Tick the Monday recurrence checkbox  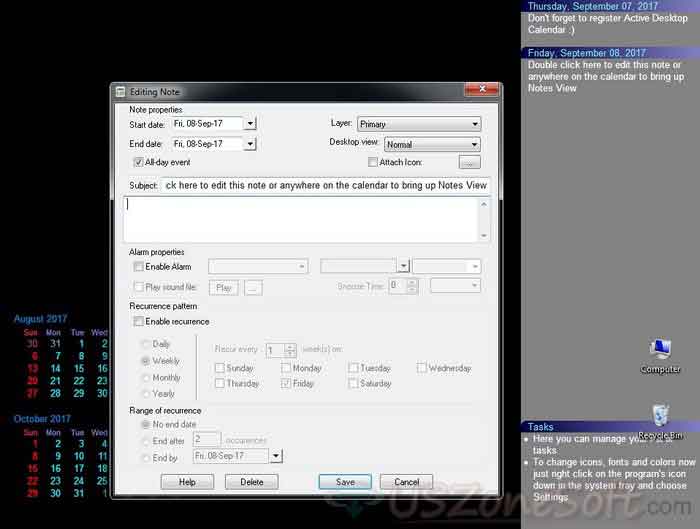click(286, 368)
